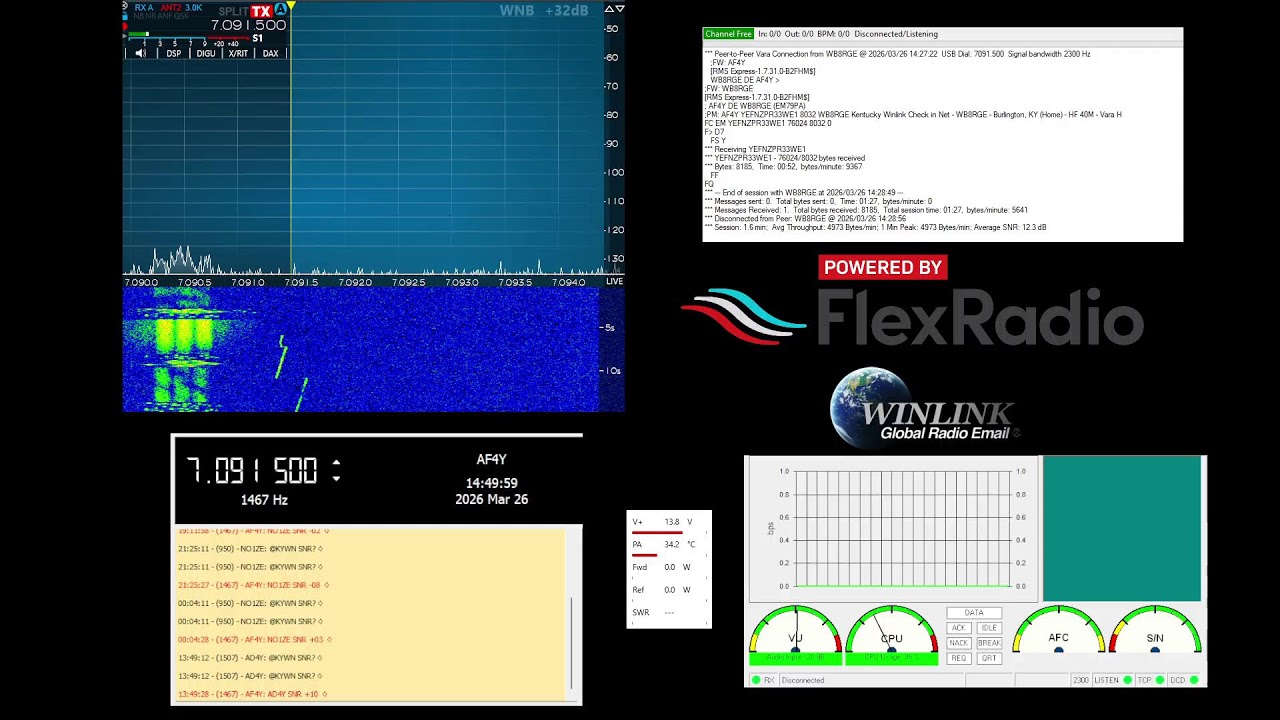Click the "Receiving YEFNZPR33WE1" log line
This screenshot has height=720, width=1280.
755,149
